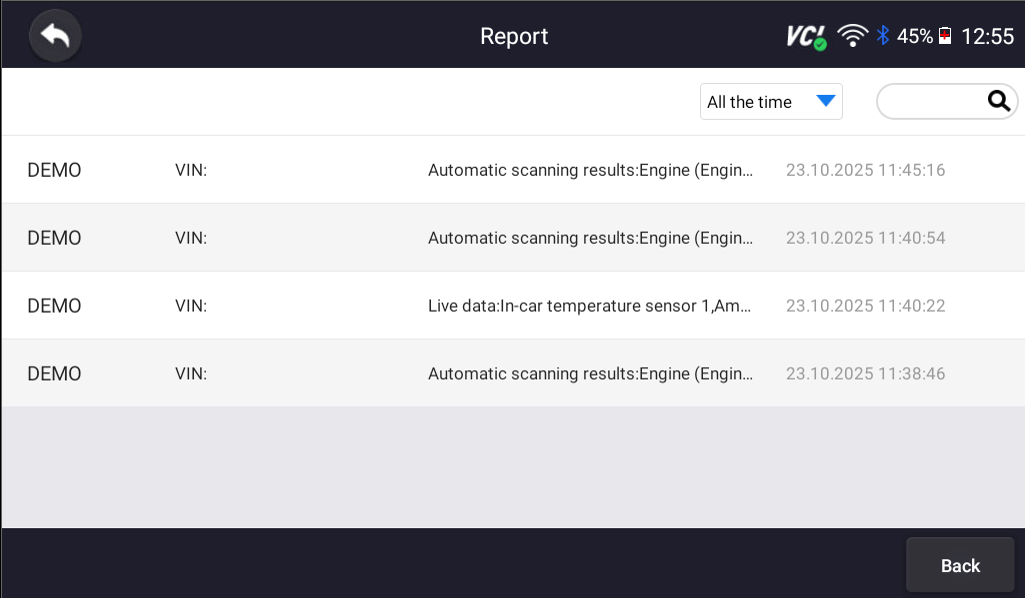
Task: Expand the truncated Engine scanning result text
Action: (x=589, y=170)
